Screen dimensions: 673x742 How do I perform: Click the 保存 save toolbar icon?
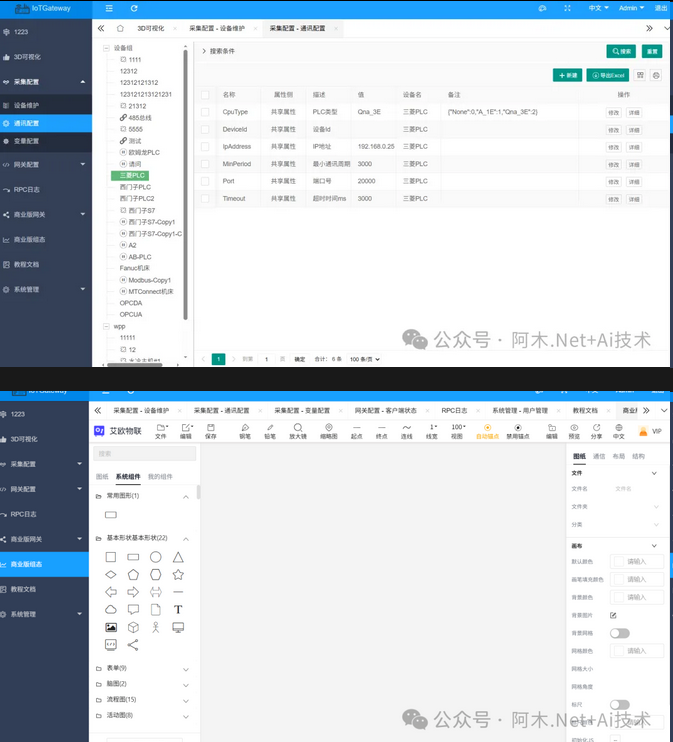(210, 431)
